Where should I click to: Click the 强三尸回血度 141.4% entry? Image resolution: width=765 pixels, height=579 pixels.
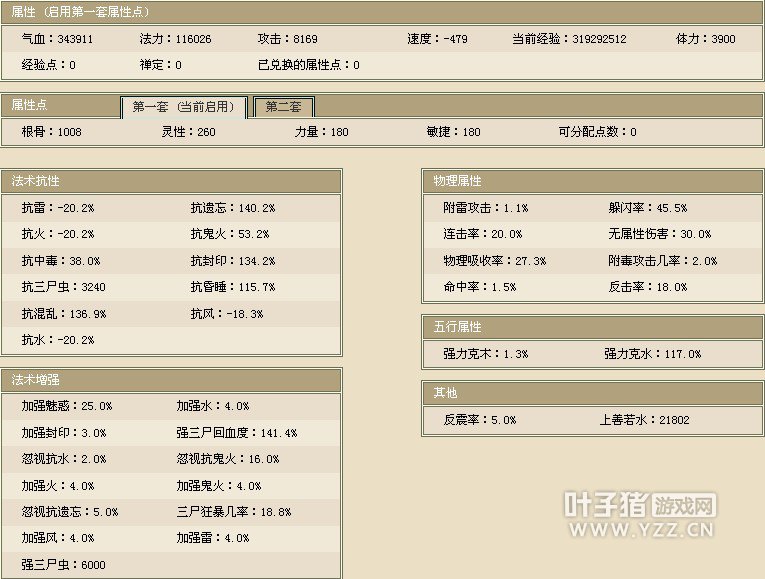coord(237,433)
